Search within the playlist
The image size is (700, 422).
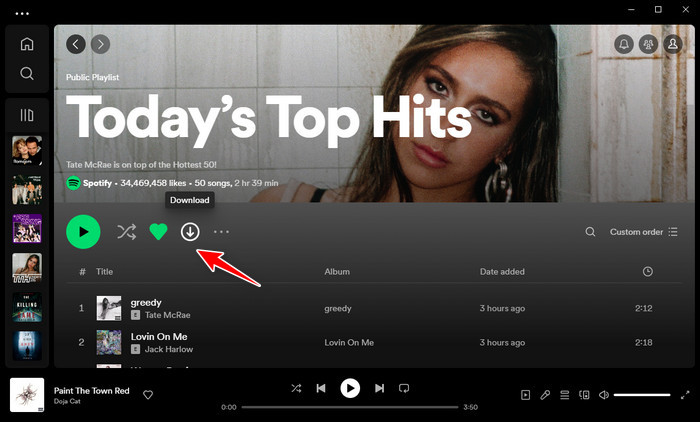pyautogui.click(x=590, y=232)
